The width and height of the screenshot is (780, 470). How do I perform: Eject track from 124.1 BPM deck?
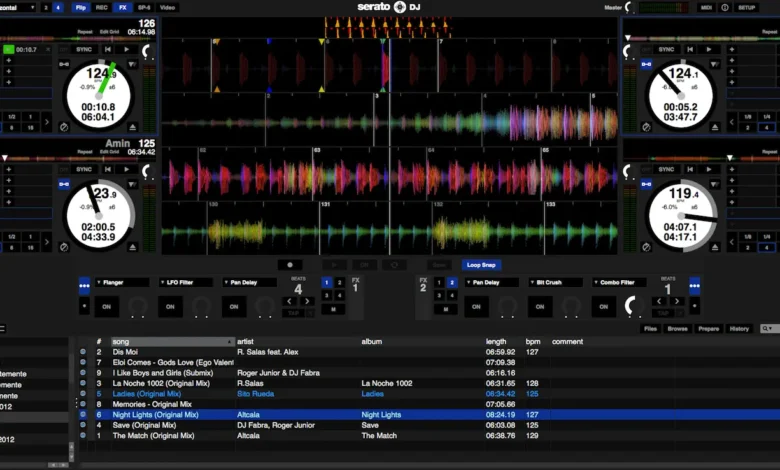[715, 127]
